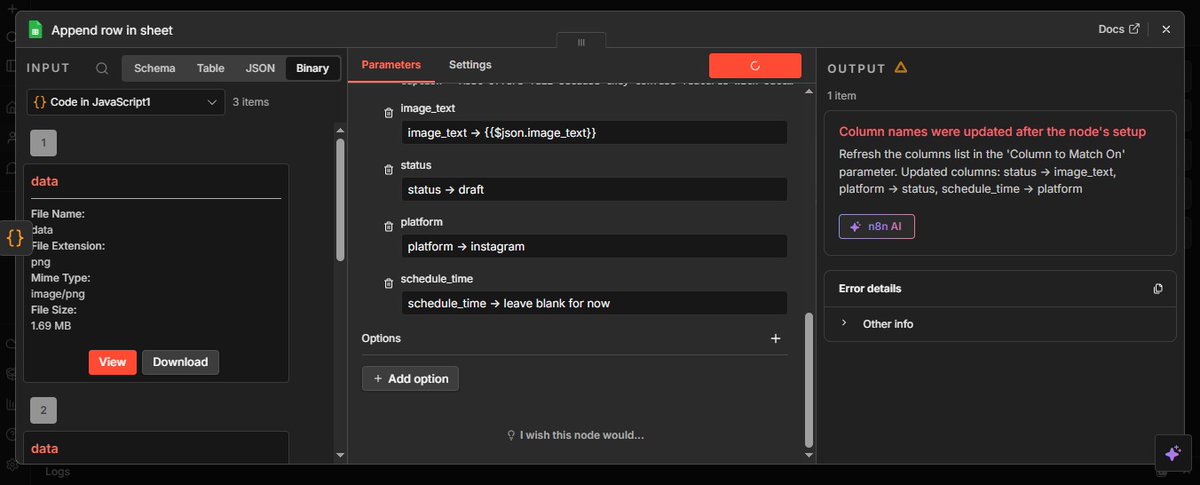Click the Column names were updated error title

992,132
